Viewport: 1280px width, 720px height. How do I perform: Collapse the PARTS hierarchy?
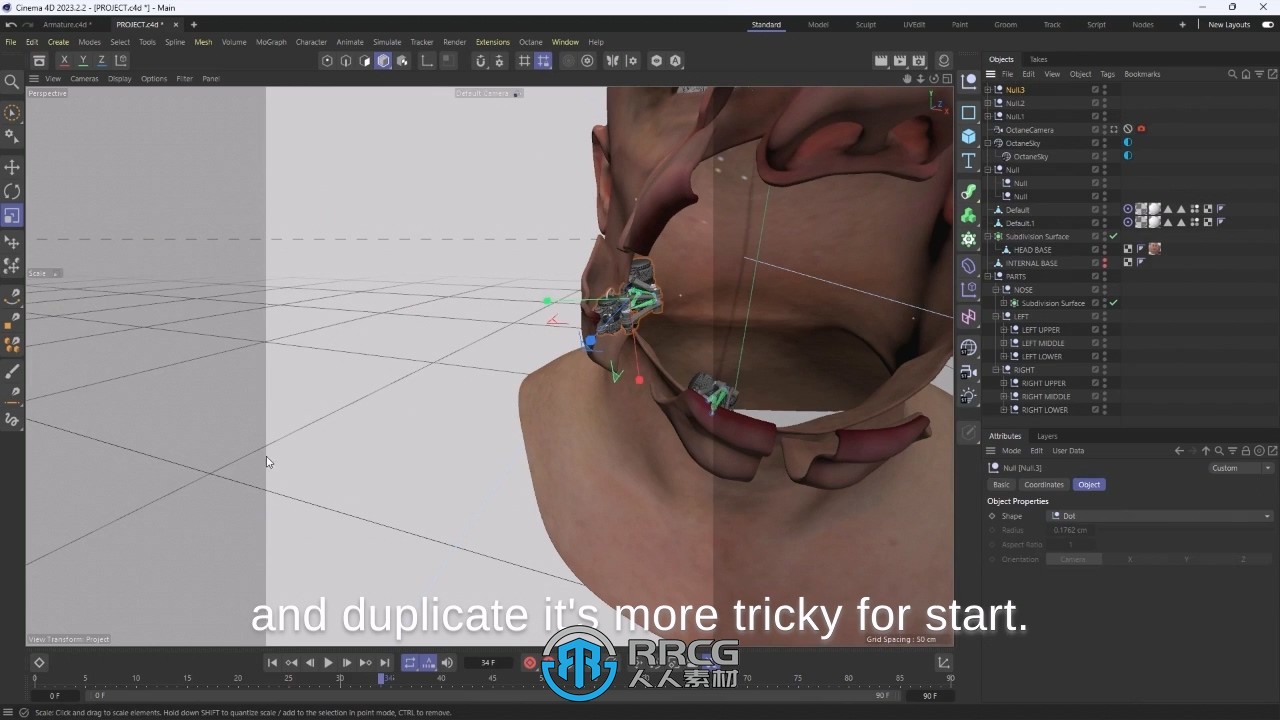(x=988, y=276)
